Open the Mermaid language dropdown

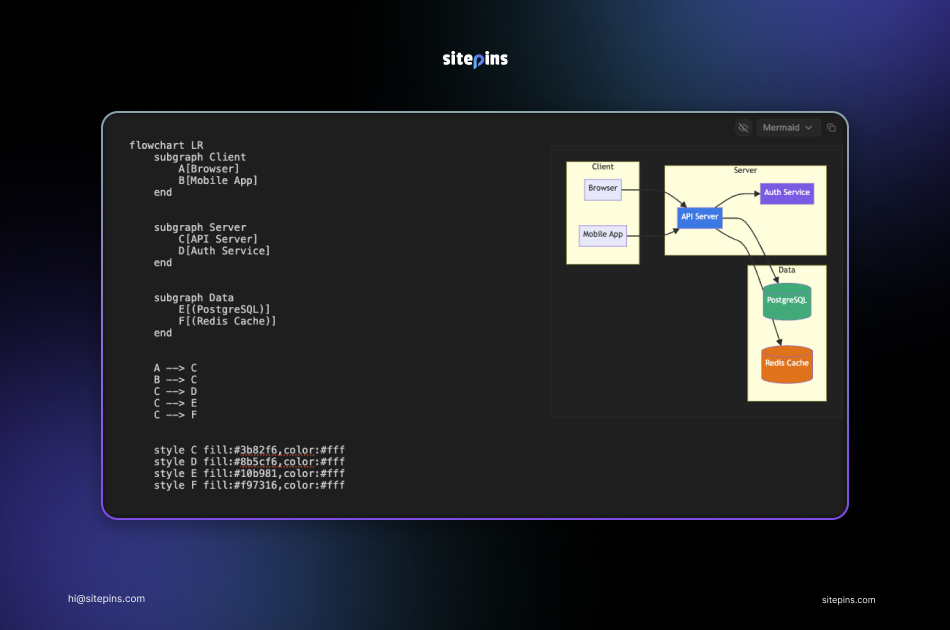click(788, 128)
